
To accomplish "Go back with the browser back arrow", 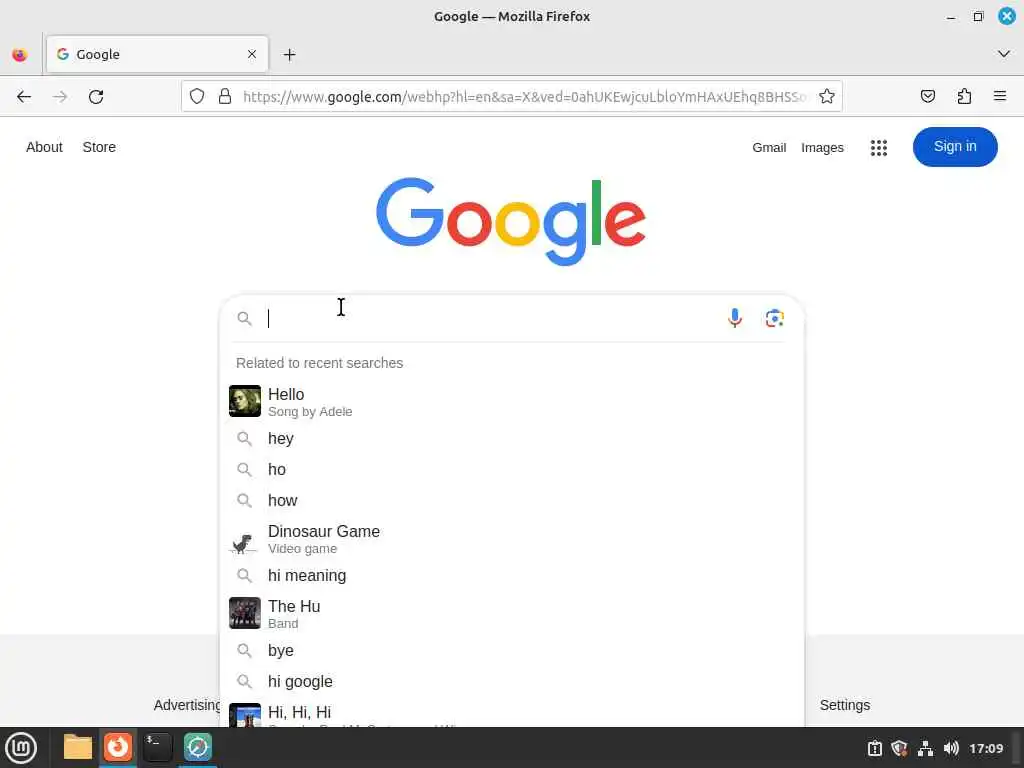I will 24,97.
